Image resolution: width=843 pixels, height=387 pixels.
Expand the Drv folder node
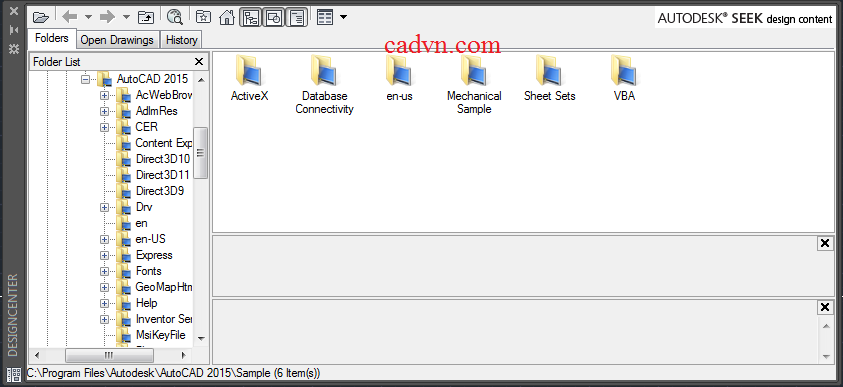tap(104, 207)
